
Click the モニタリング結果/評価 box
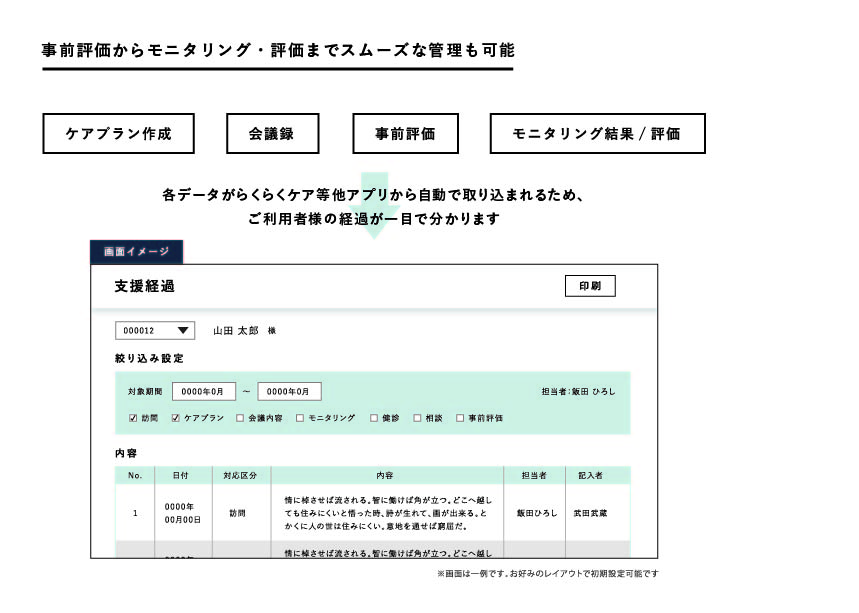pyautogui.click(x=597, y=133)
